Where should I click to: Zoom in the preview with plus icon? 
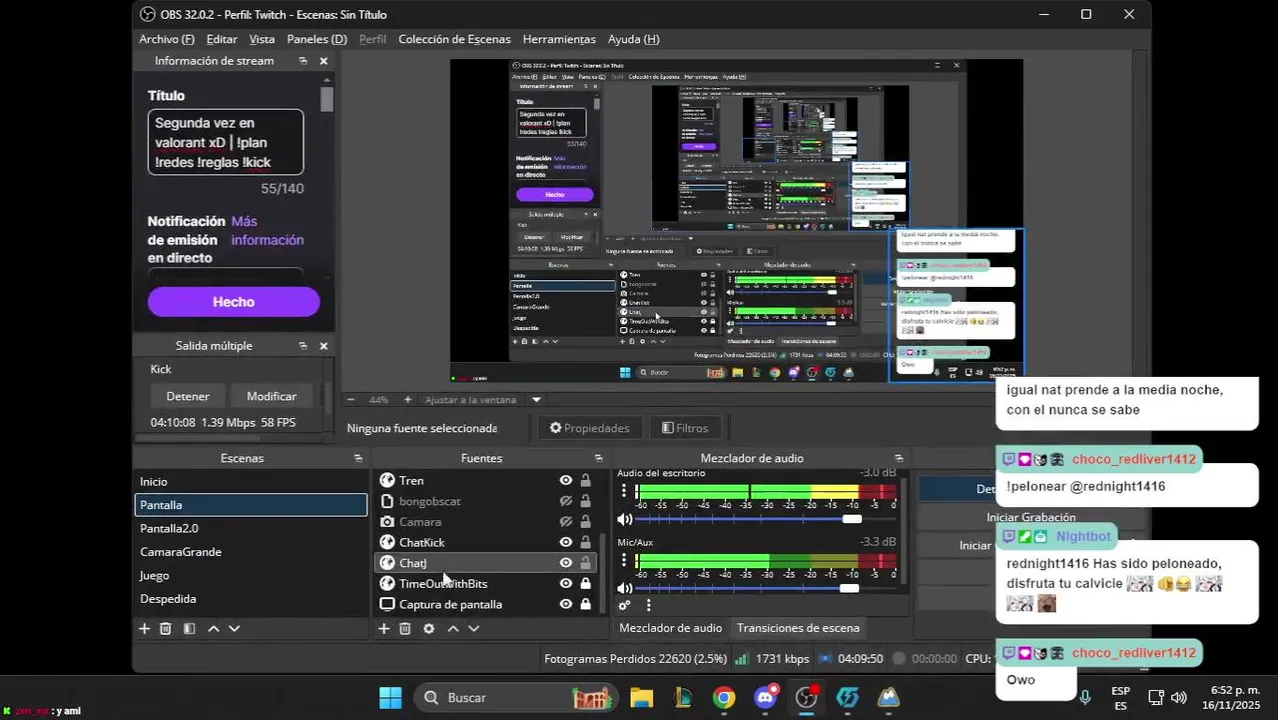pyautogui.click(x=408, y=400)
